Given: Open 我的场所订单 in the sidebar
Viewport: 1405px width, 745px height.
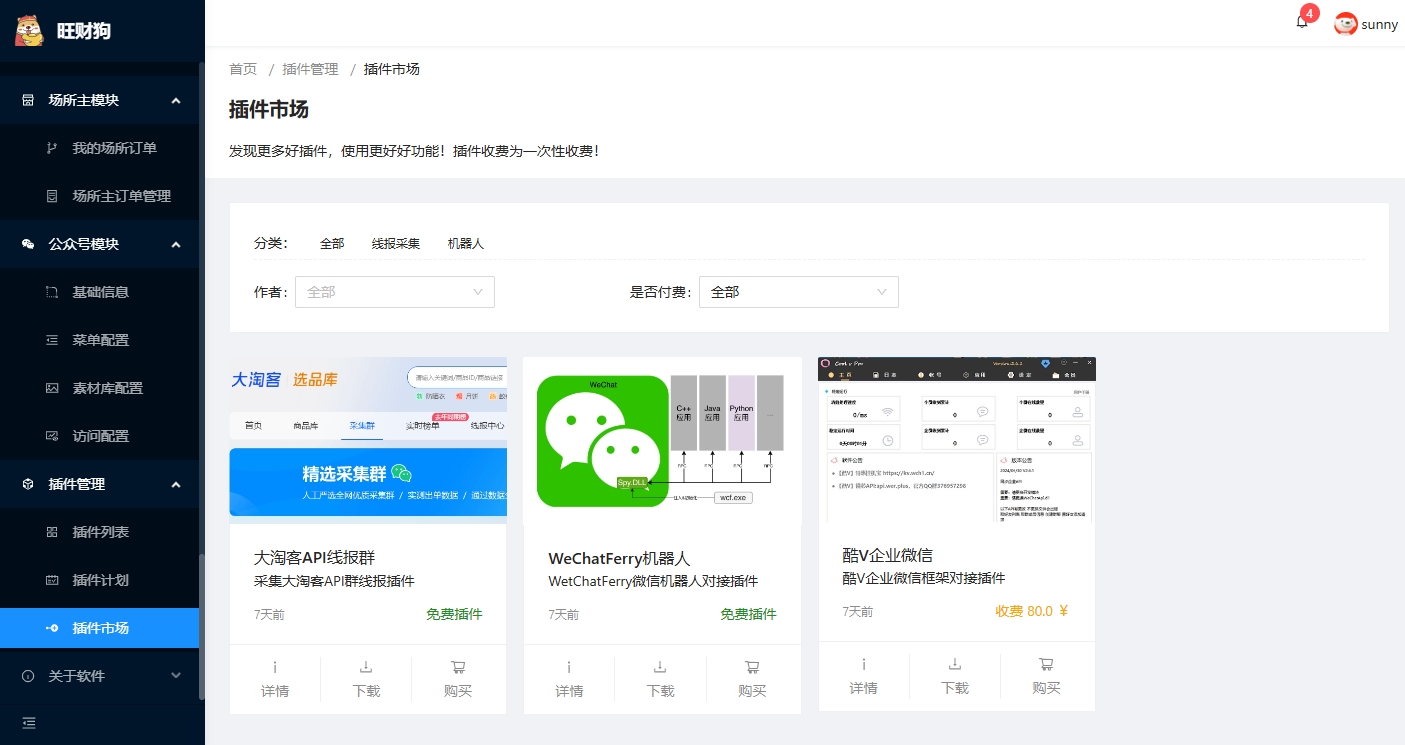Looking at the screenshot, I should 114,148.
